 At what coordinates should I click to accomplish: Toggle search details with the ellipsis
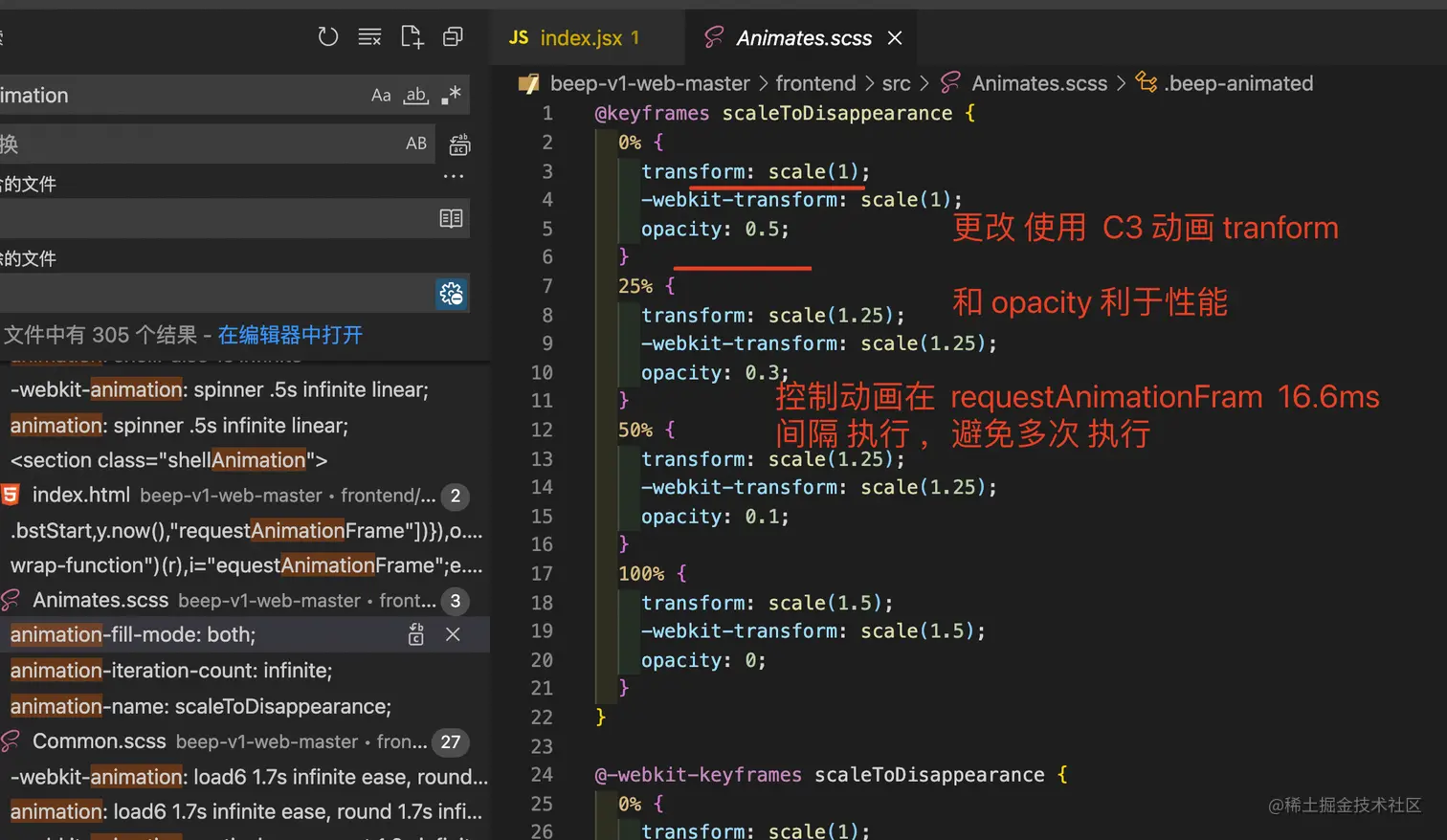pos(454,177)
